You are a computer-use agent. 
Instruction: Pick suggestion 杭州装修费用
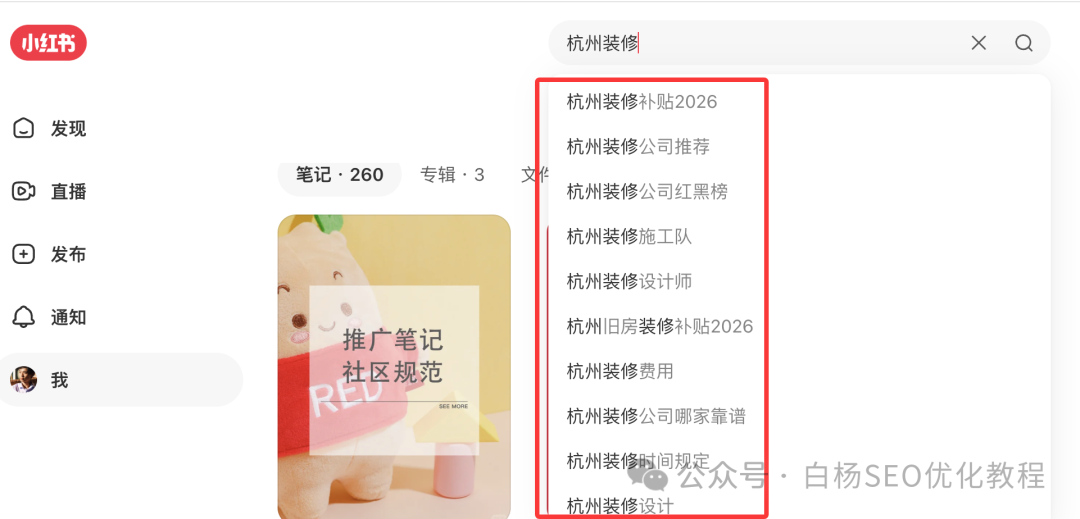pos(620,372)
